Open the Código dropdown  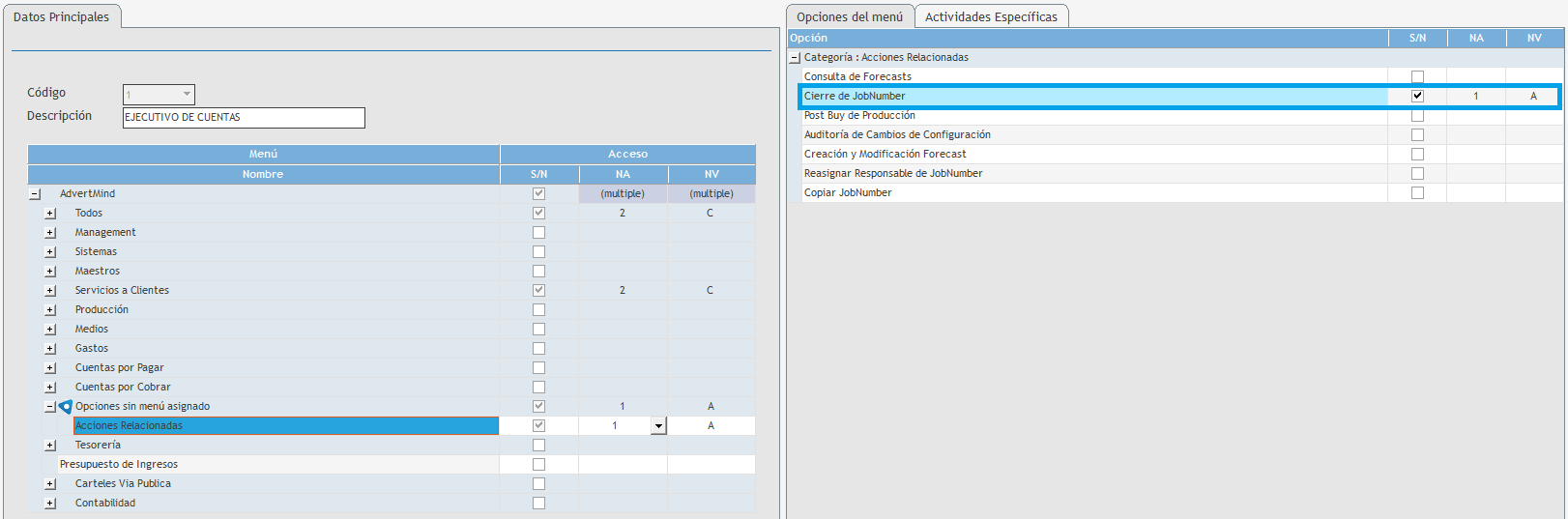[x=187, y=95]
